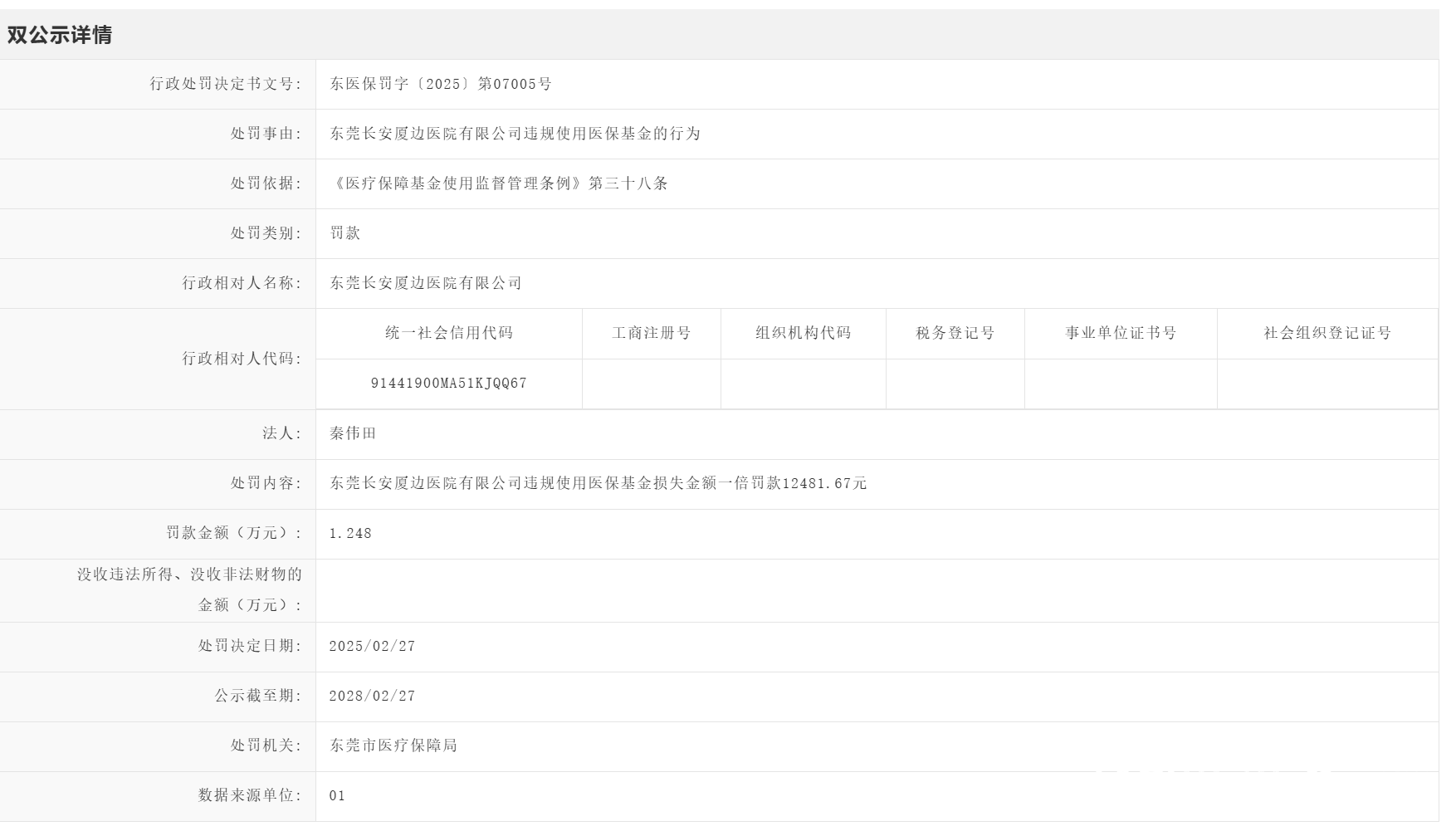Click the 工商注册号 column header
1456x831 pixels.
(652, 333)
